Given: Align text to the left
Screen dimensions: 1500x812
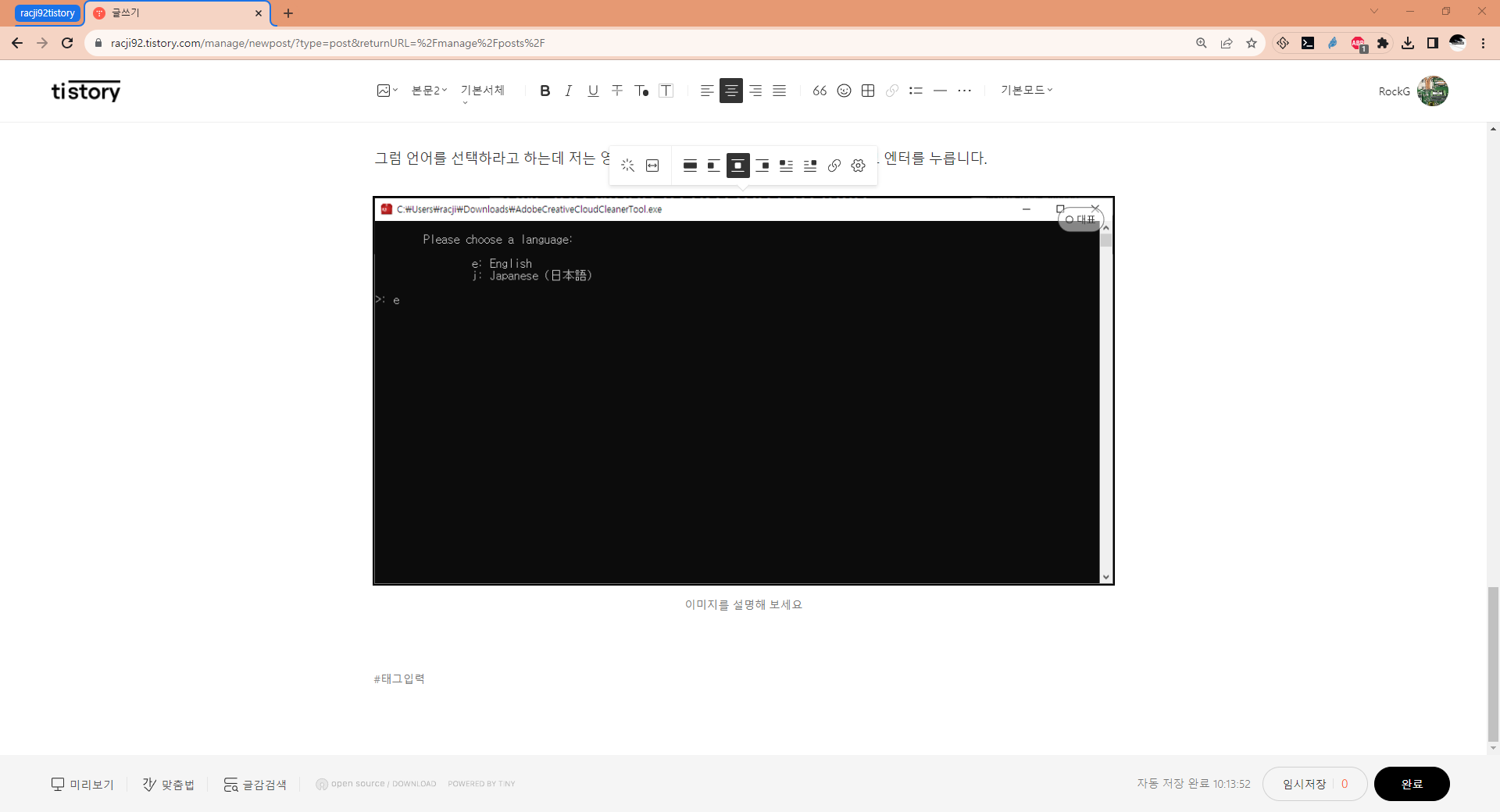Looking at the screenshot, I should pyautogui.click(x=706, y=91).
